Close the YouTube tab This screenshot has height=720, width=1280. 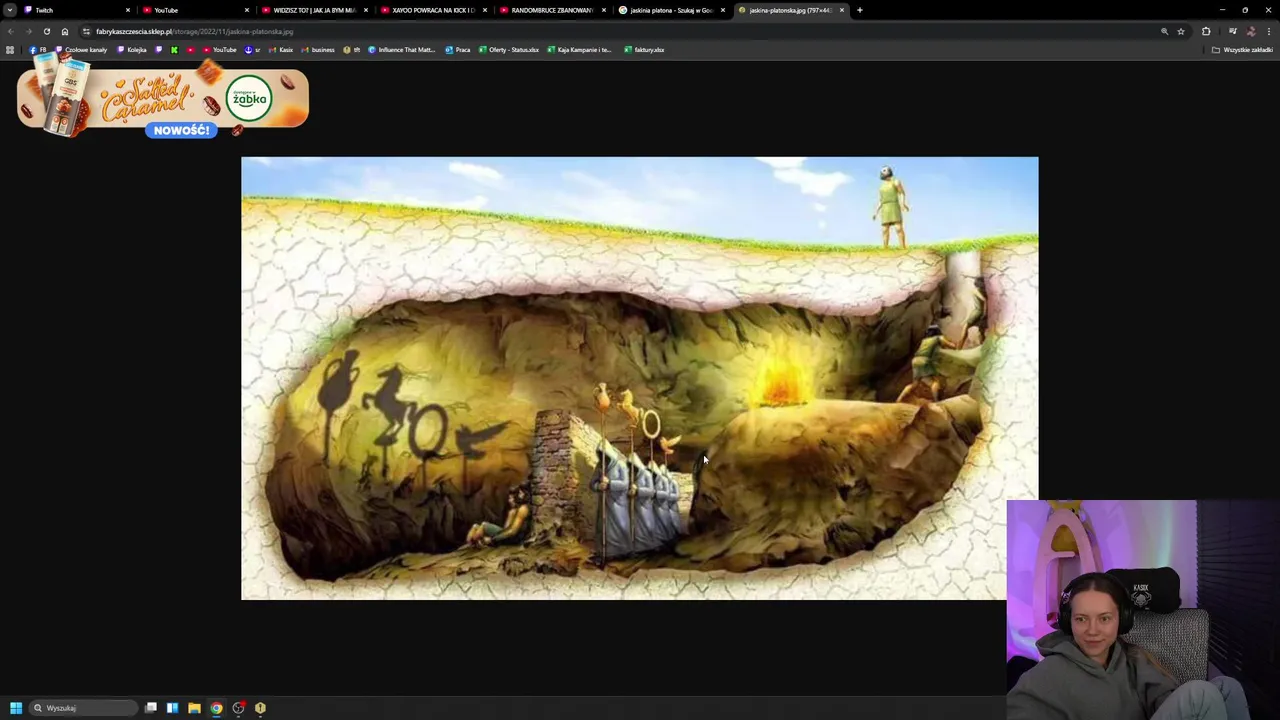(247, 10)
